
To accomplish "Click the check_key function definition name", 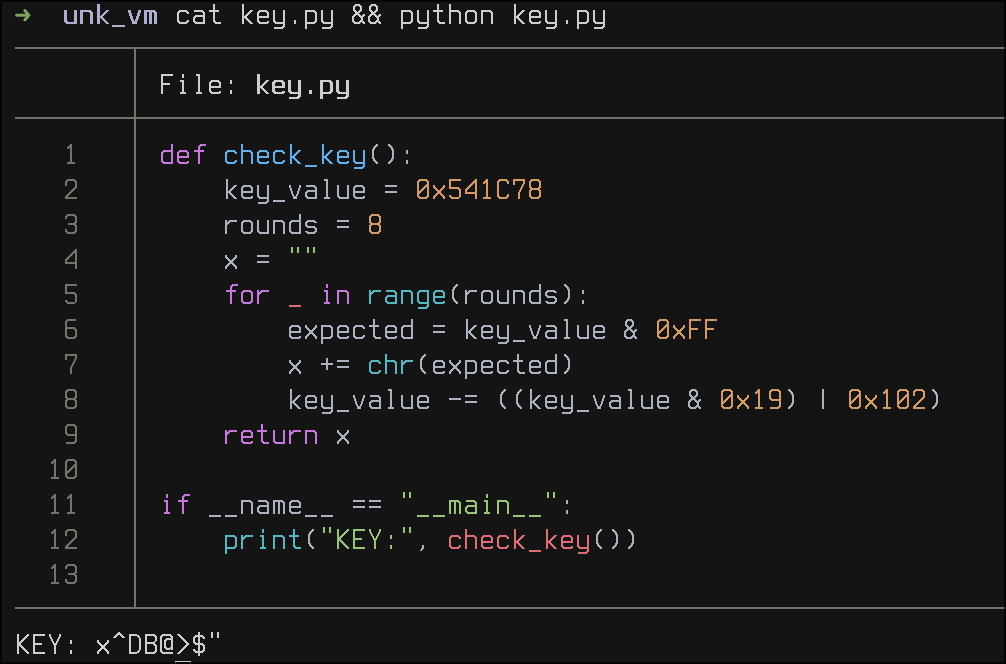I will pyautogui.click(x=295, y=155).
